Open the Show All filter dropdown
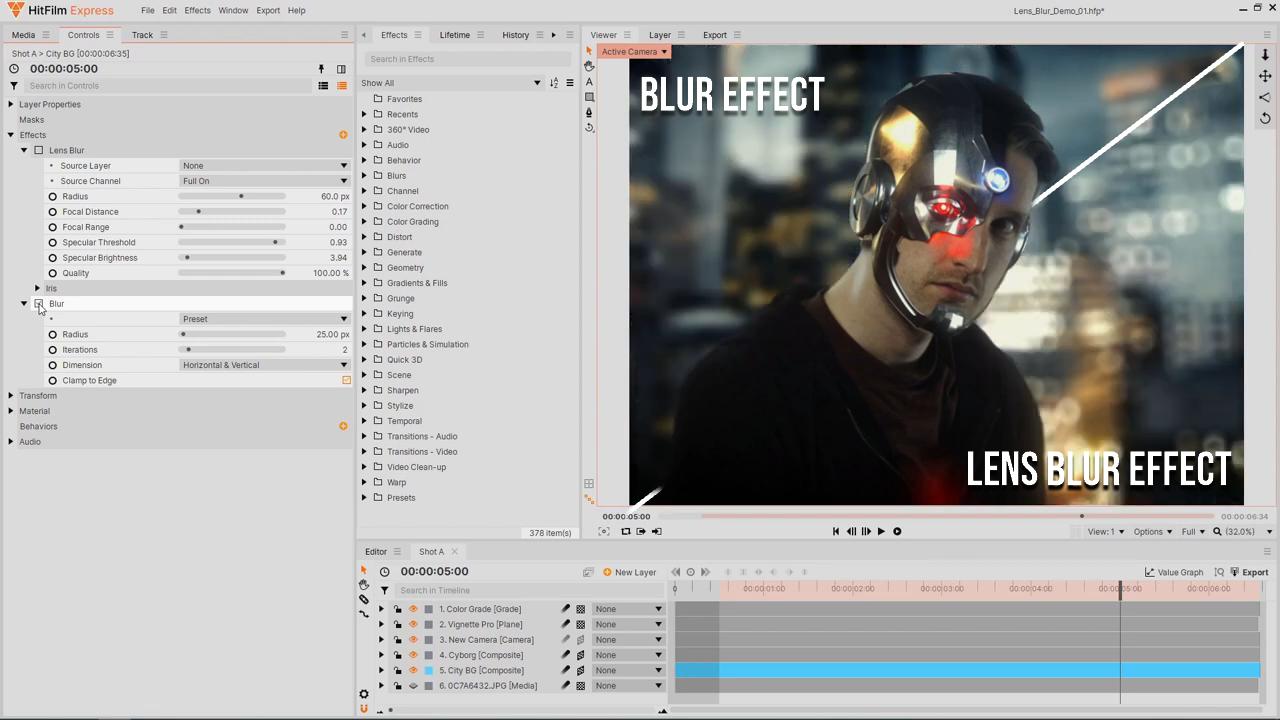Screen dimensions: 1280x720 [451, 83]
